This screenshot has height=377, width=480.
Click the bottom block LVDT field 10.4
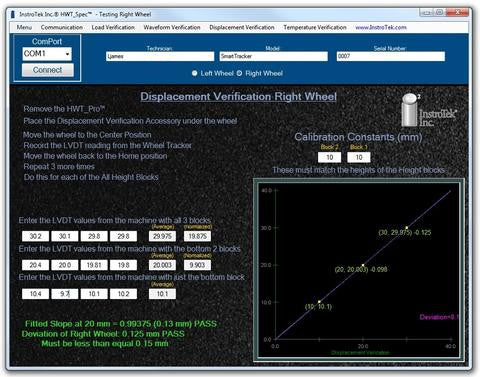[x=35, y=294]
